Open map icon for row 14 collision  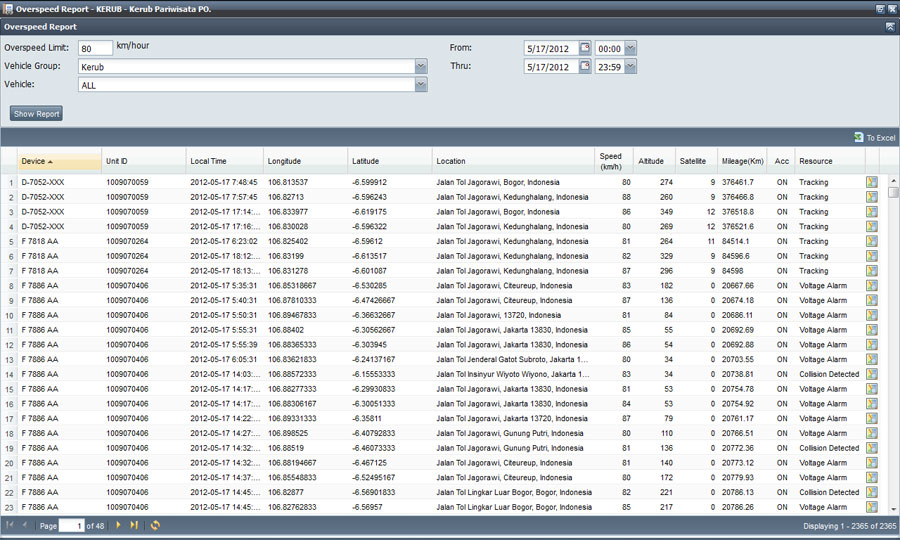pos(872,374)
